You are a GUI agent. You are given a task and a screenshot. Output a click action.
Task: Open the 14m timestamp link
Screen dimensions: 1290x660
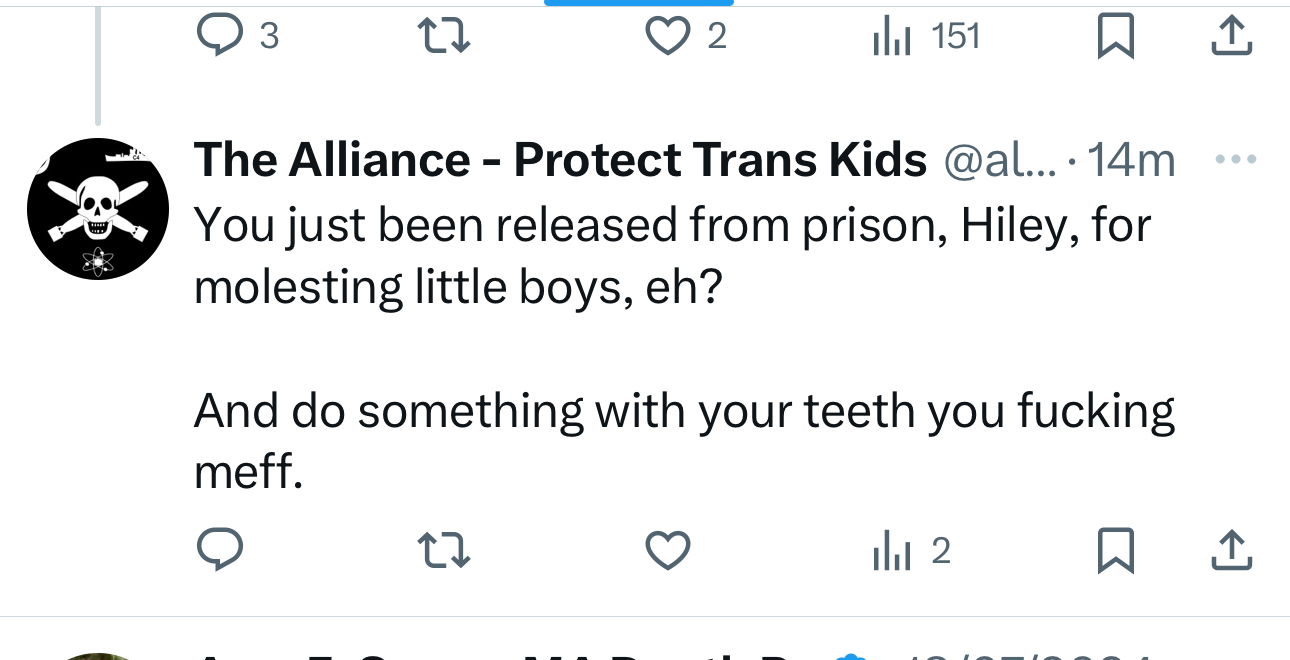click(1131, 160)
